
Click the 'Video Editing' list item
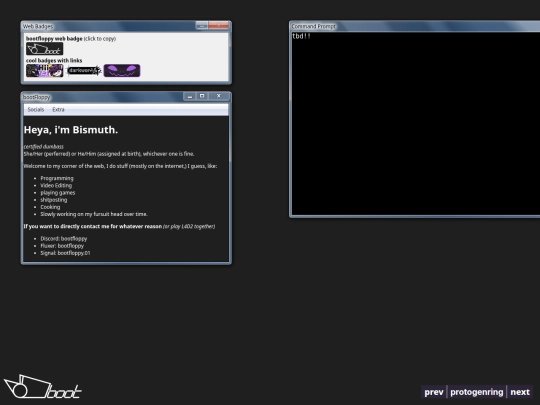tap(56, 186)
